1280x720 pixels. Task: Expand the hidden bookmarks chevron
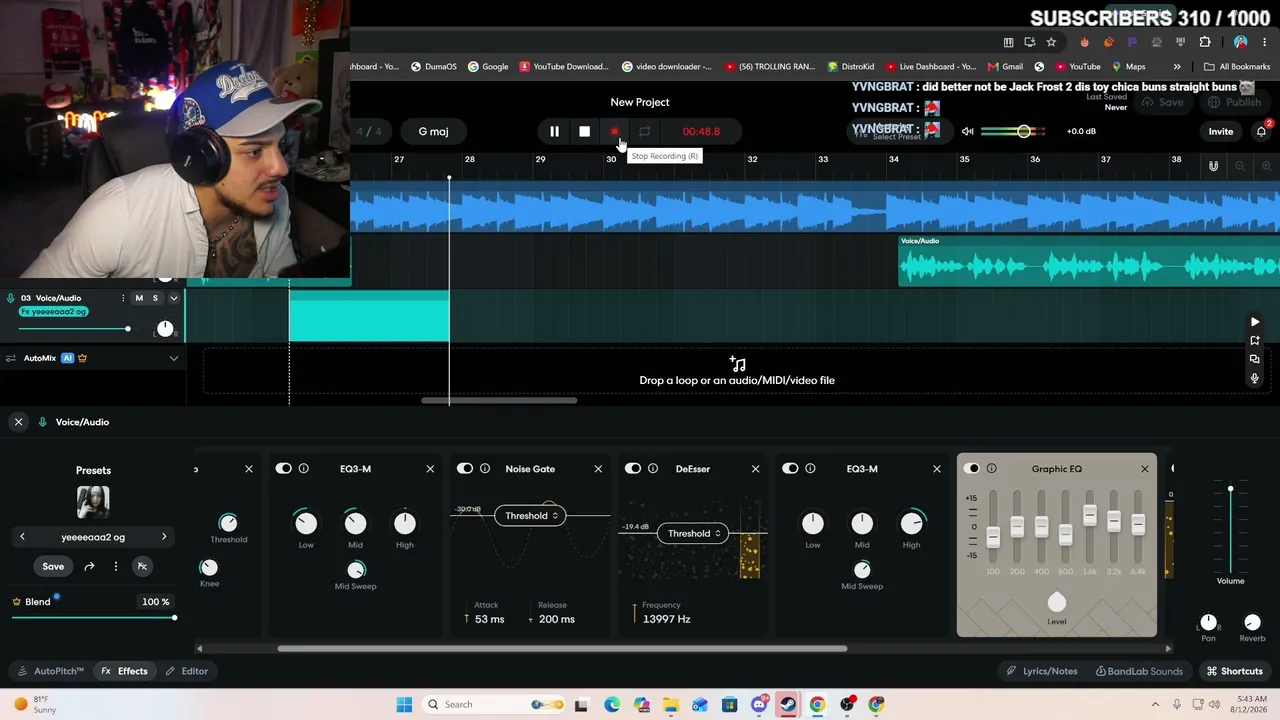tap(1177, 67)
